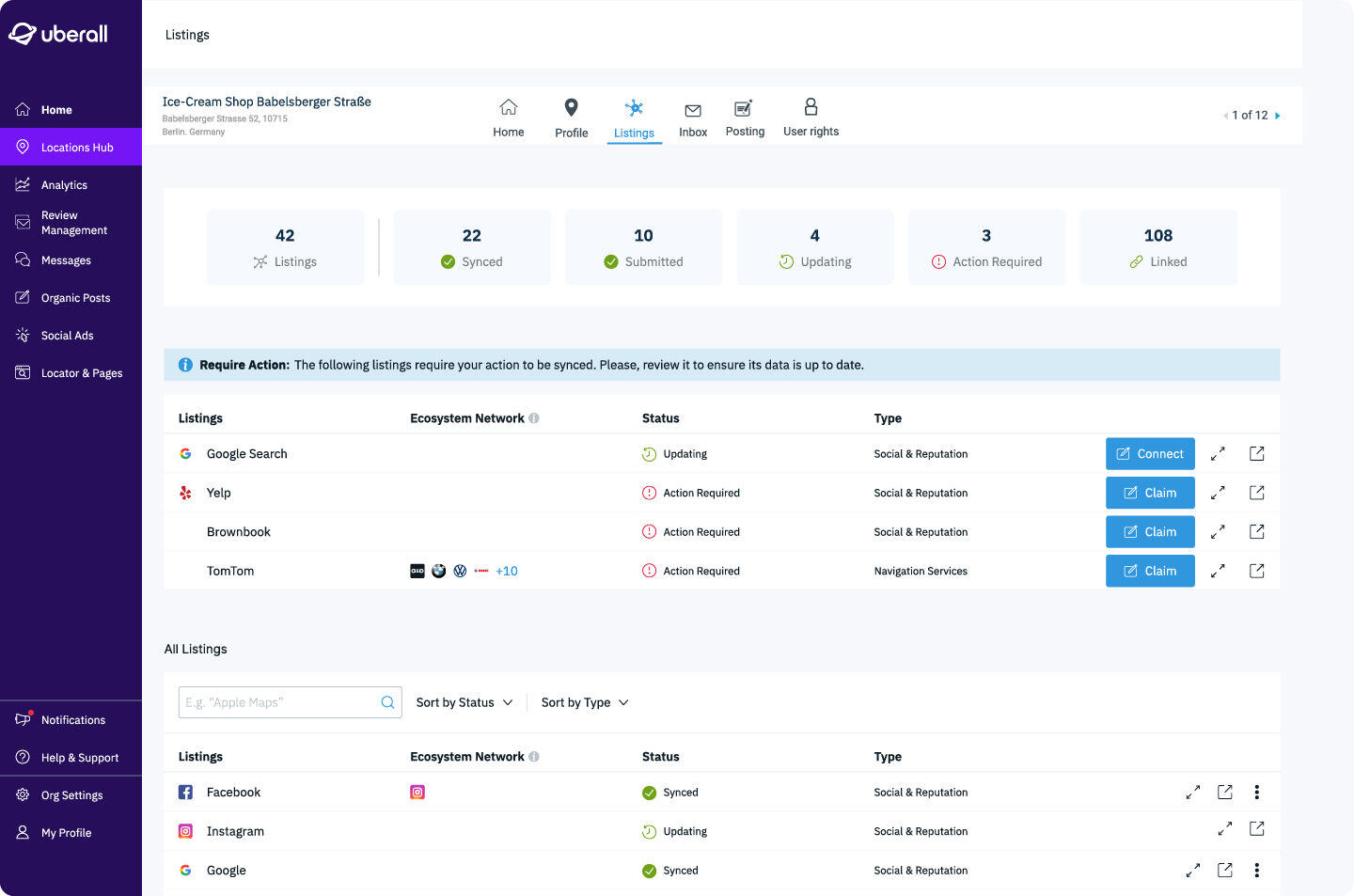Open Notifications in the sidebar

(72, 720)
